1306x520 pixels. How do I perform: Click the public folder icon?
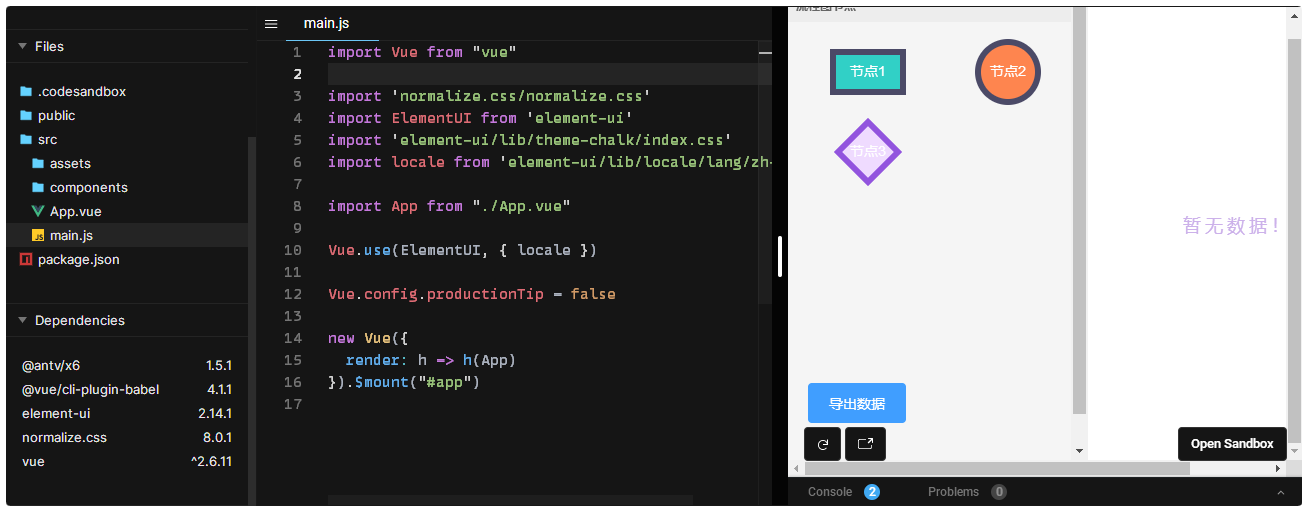tap(26, 115)
